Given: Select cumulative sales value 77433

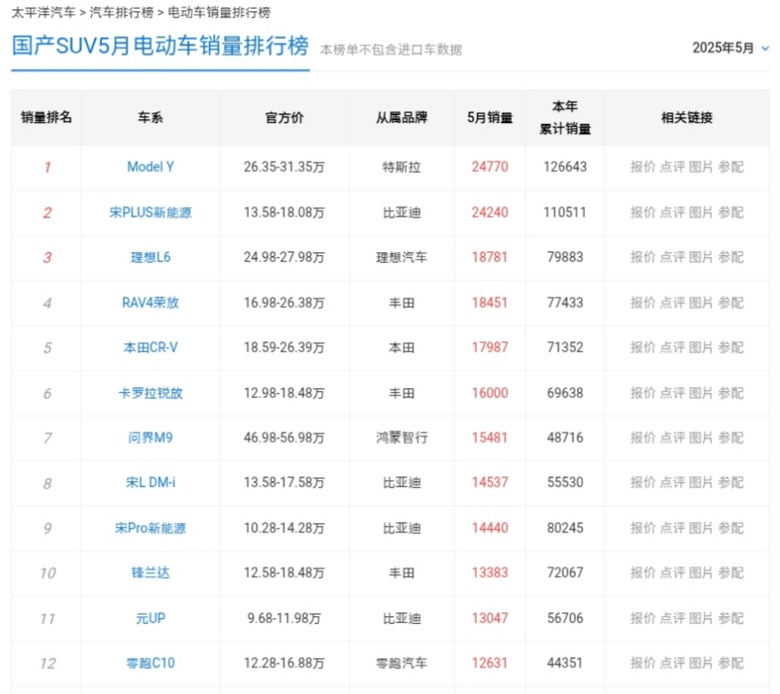Looking at the screenshot, I should coord(565,302).
